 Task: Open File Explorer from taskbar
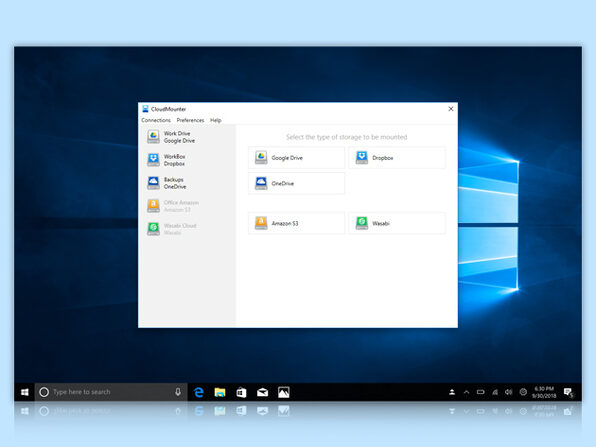click(x=220, y=392)
